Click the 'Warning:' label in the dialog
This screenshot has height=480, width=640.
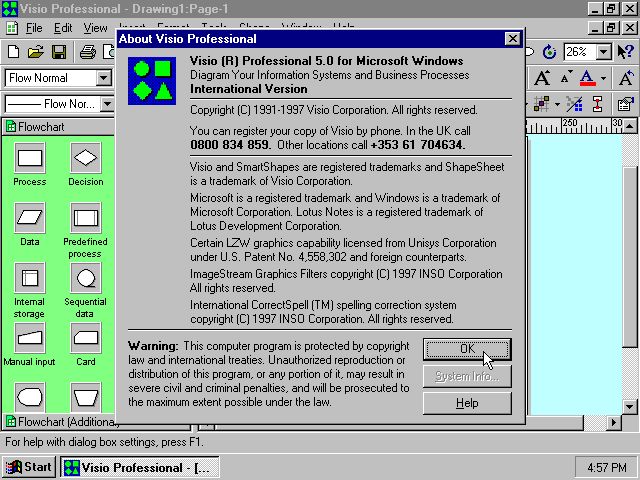(x=153, y=346)
